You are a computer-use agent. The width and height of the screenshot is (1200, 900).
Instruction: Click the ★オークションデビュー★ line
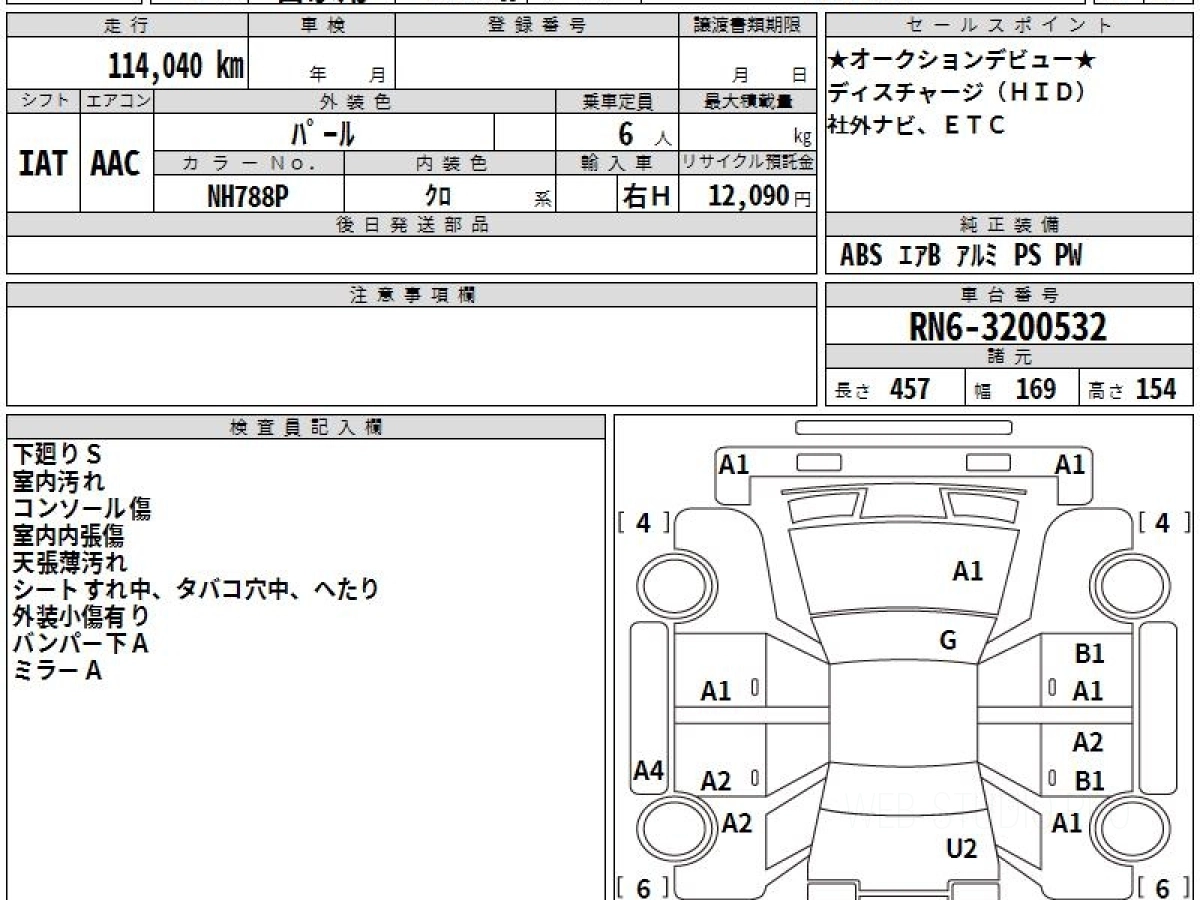(962, 61)
